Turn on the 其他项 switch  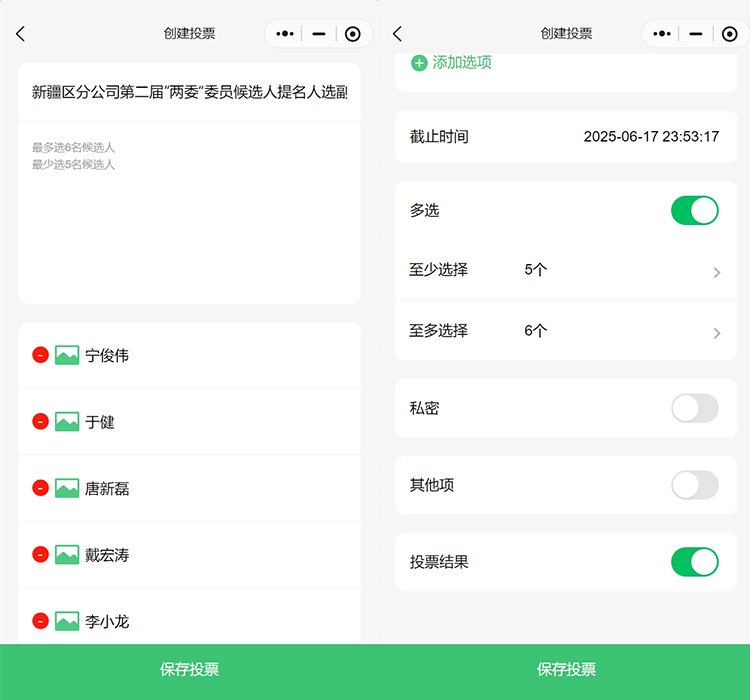coord(694,485)
